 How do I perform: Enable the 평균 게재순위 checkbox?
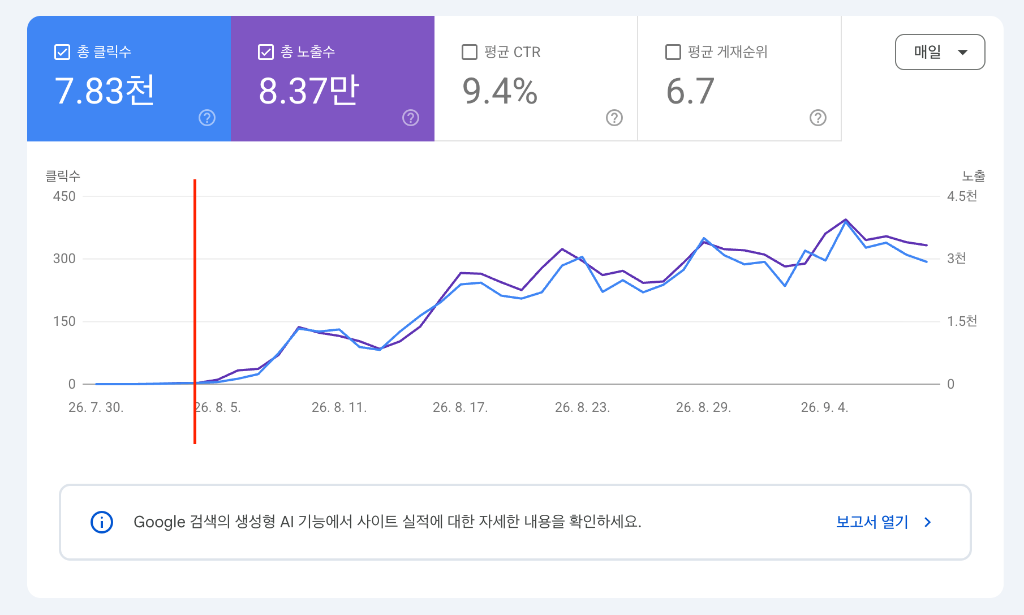pyautogui.click(x=673, y=52)
